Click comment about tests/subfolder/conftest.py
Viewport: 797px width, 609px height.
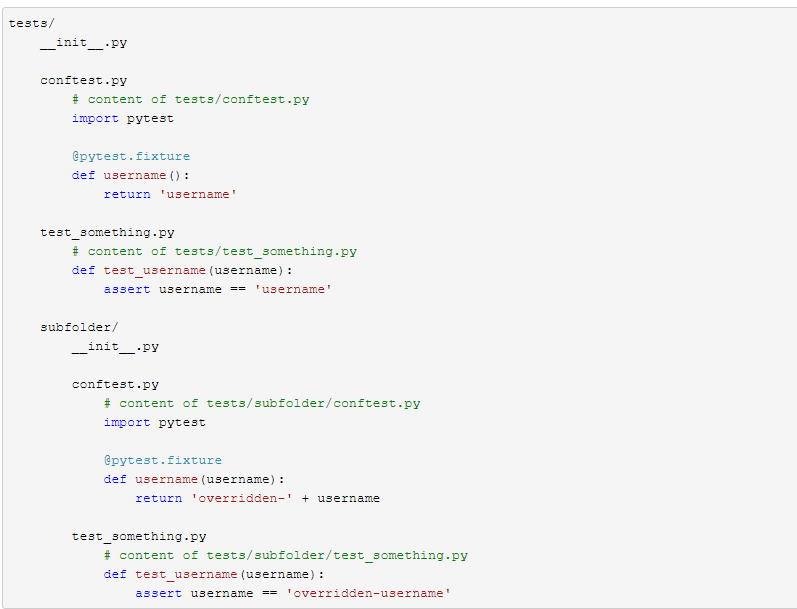(x=262, y=404)
